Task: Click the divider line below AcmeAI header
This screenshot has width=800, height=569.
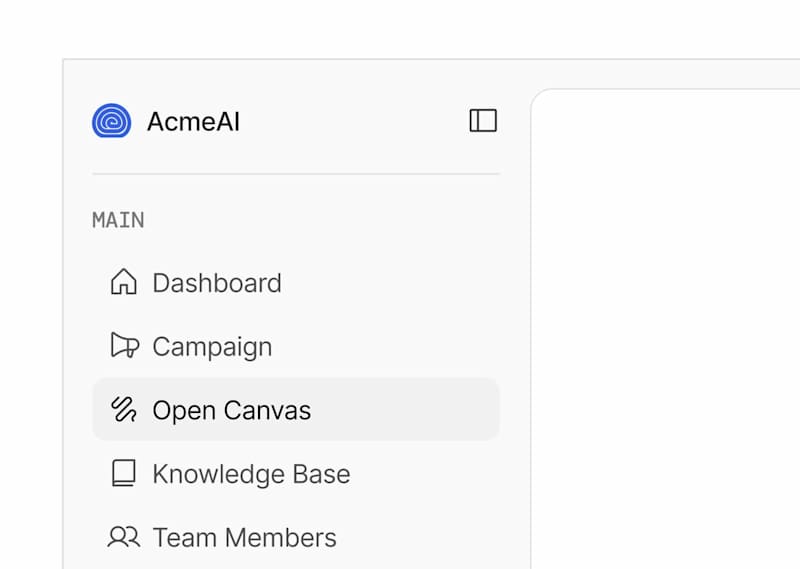Action: 296,174
